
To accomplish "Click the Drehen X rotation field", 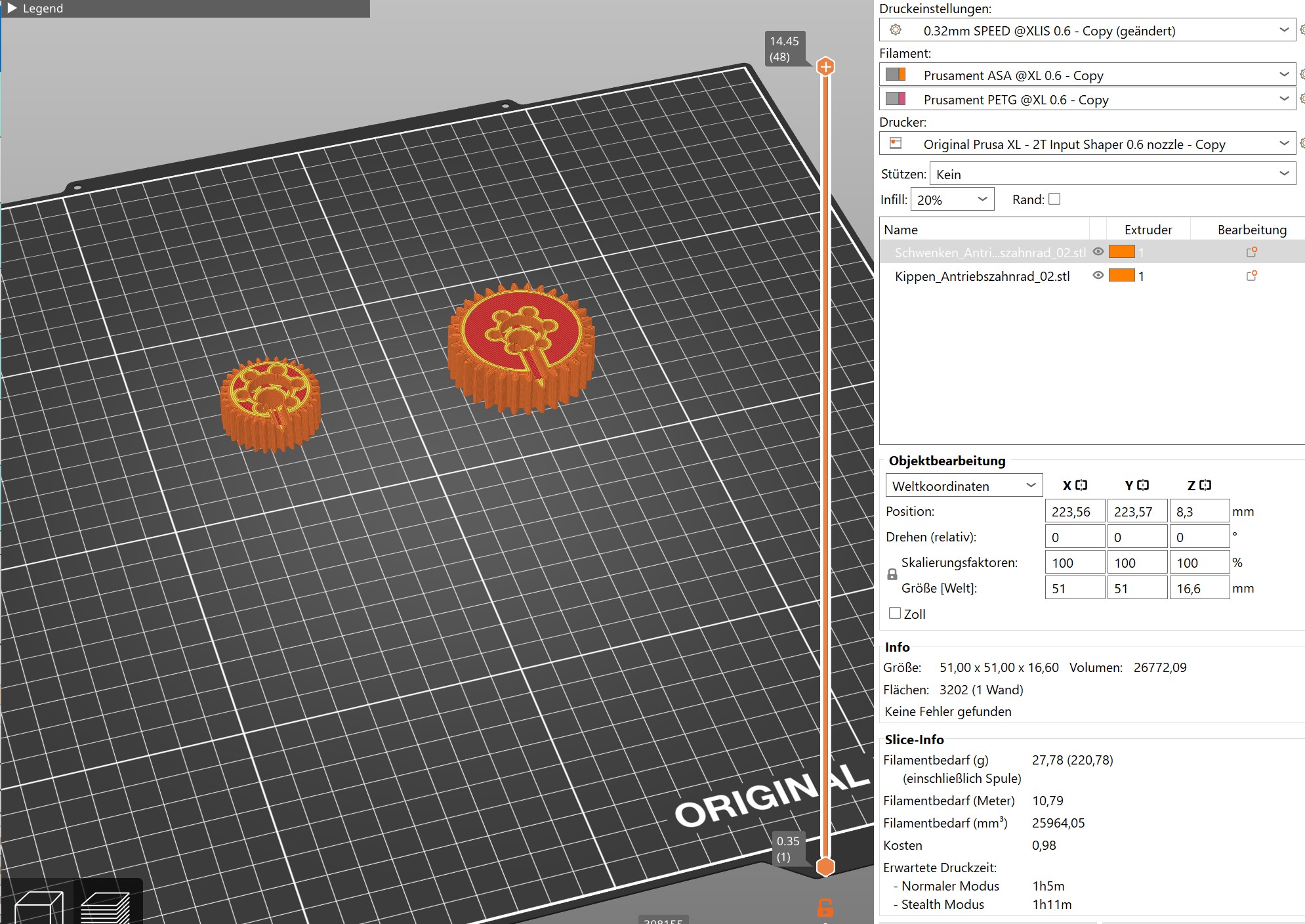I will (1075, 537).
